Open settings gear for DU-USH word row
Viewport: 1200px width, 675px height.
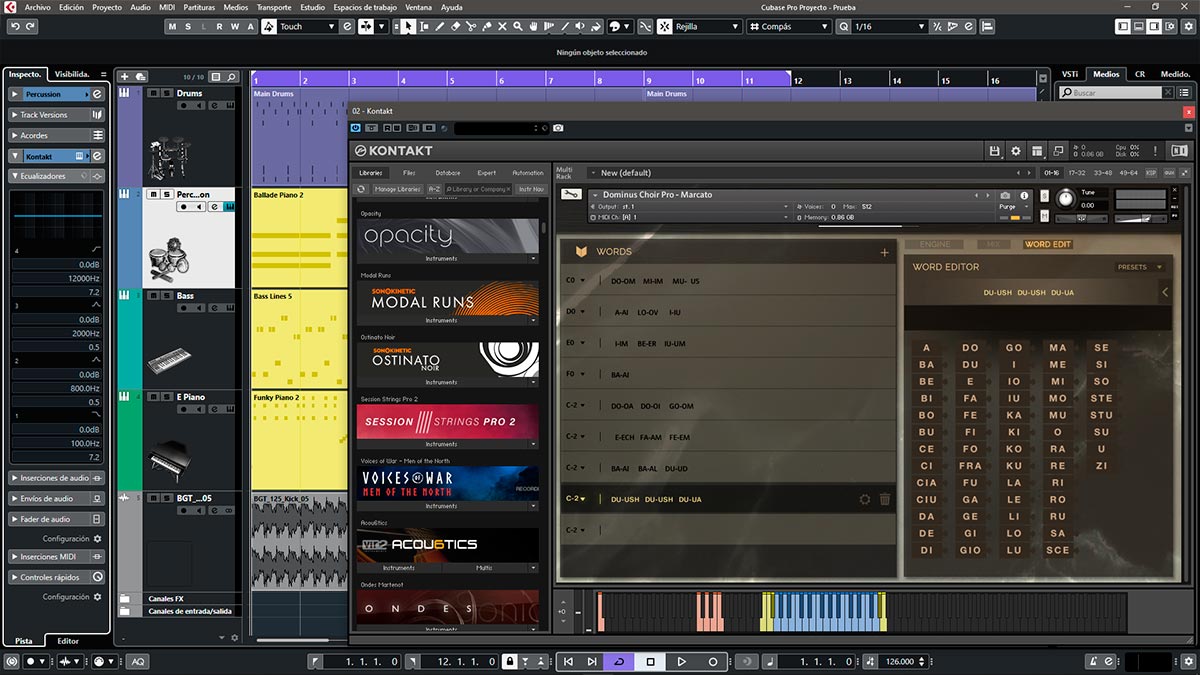(x=865, y=499)
